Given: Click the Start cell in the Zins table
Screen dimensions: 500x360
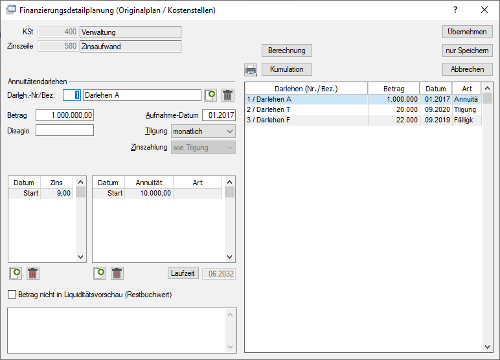Looking at the screenshot, I should click(25, 193).
